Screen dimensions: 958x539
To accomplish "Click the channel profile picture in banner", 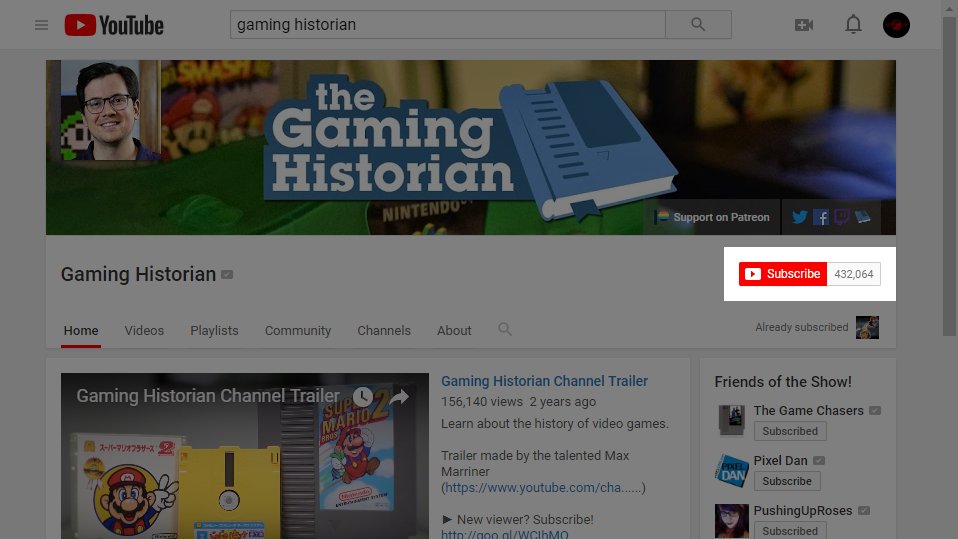I will 109,110.
